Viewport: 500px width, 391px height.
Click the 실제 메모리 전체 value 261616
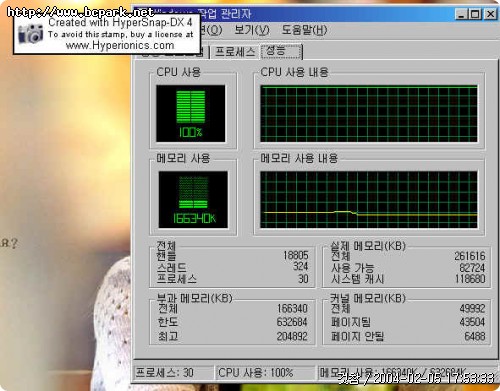(x=470, y=256)
